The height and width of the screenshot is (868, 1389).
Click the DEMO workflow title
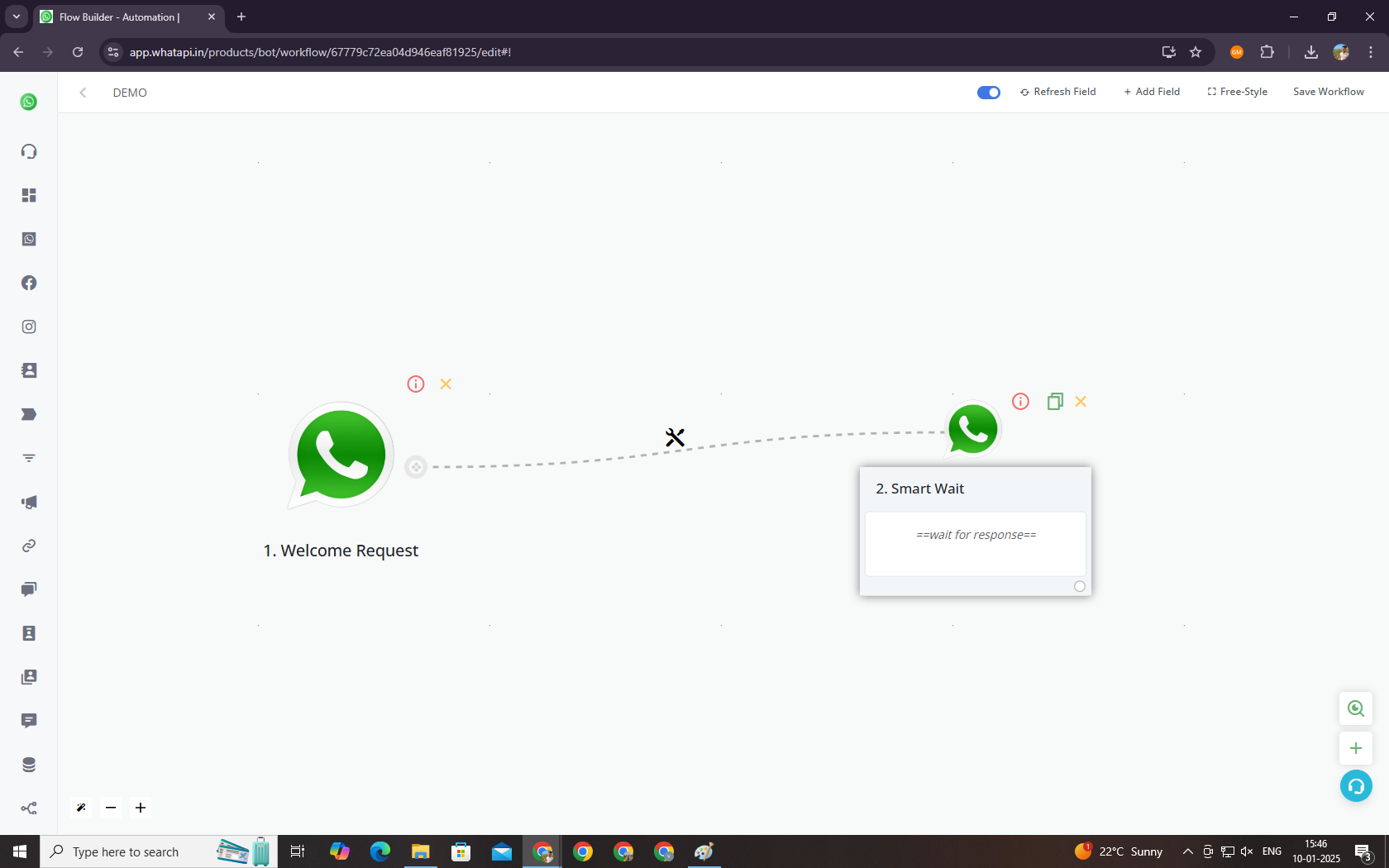[130, 93]
